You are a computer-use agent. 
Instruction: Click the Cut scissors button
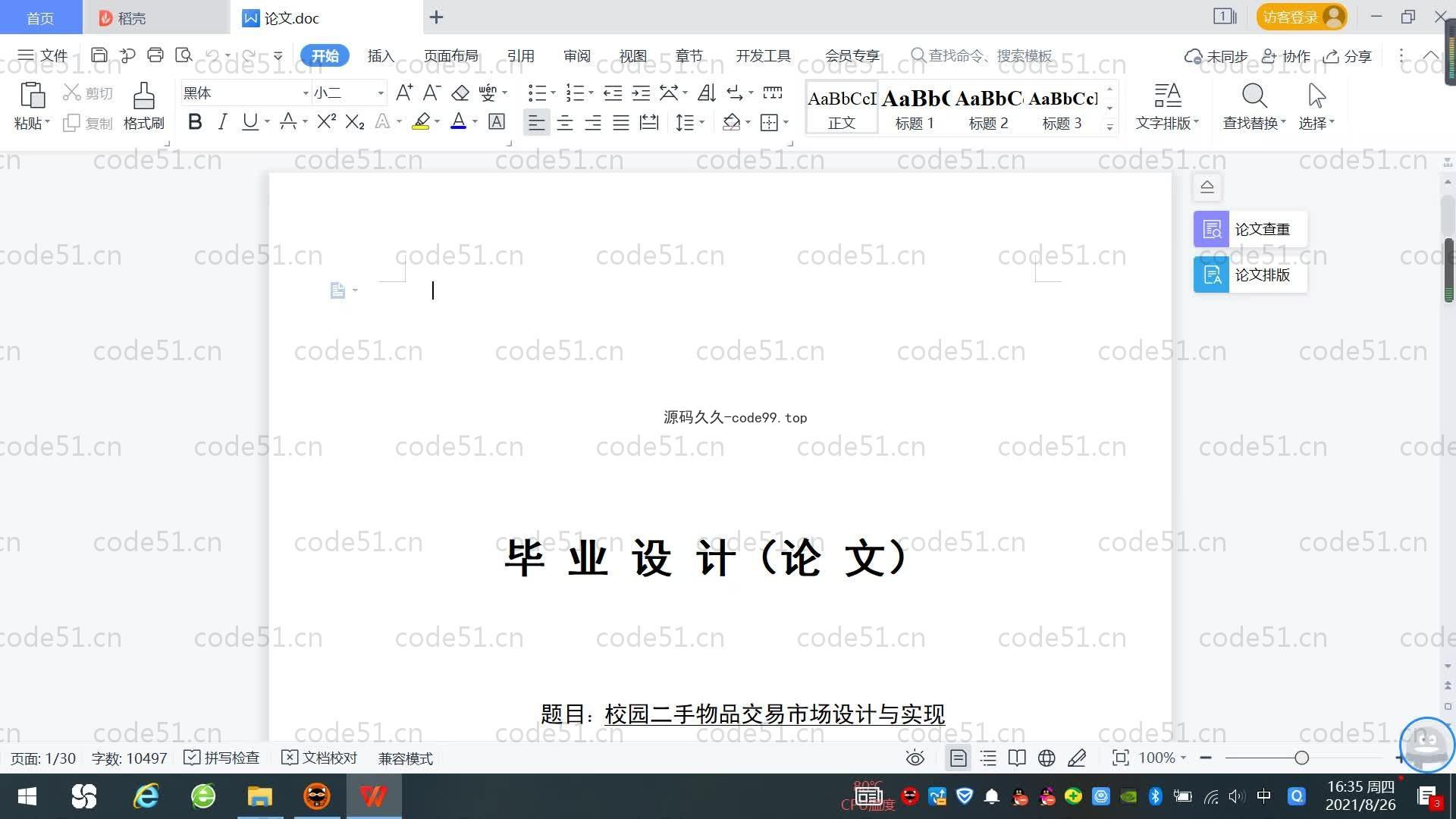(88, 93)
